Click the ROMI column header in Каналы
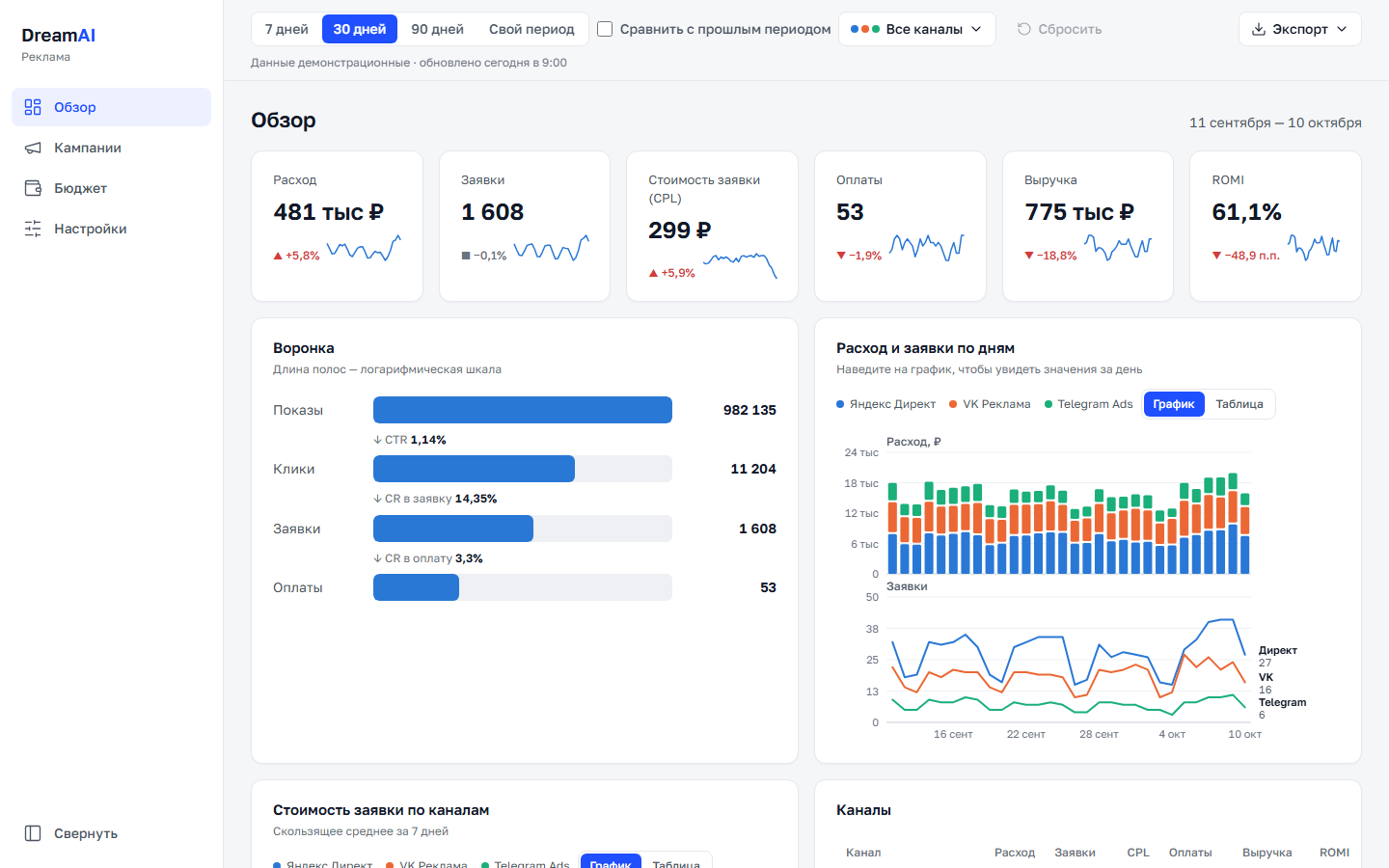The image size is (1389, 868). point(1334,853)
